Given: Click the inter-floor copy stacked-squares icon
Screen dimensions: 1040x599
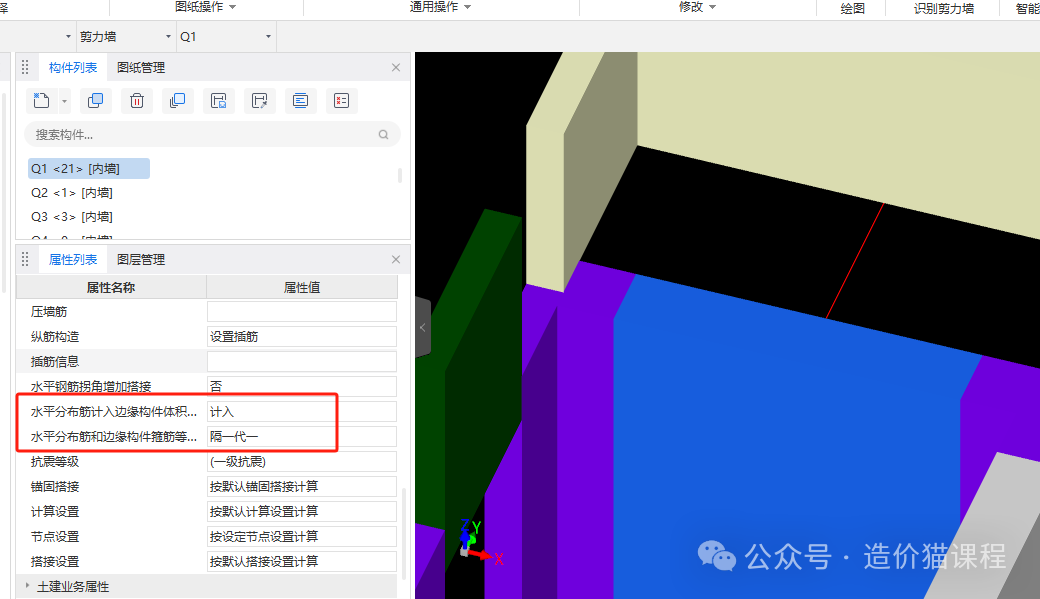Looking at the screenshot, I should point(178,101).
